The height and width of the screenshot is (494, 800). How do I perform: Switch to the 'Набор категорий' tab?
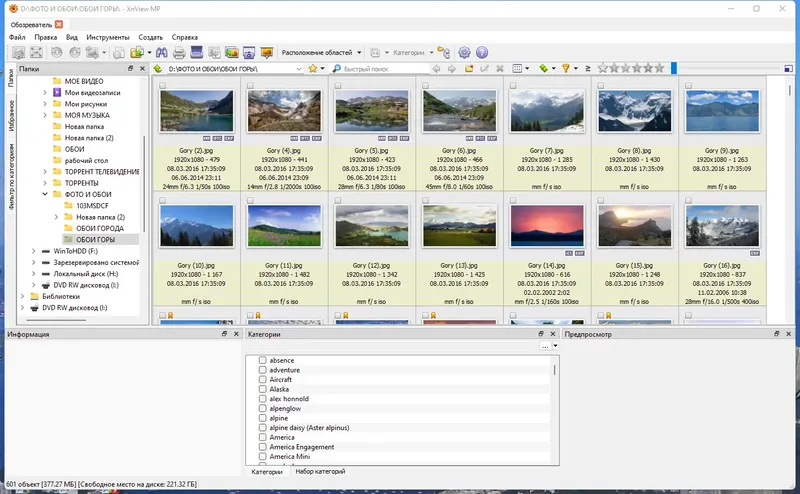tap(320, 471)
